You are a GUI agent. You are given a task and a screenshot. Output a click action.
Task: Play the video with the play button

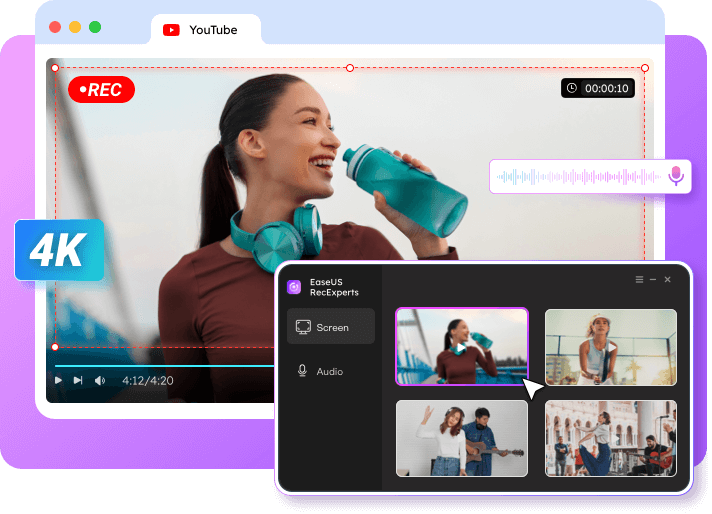point(58,380)
